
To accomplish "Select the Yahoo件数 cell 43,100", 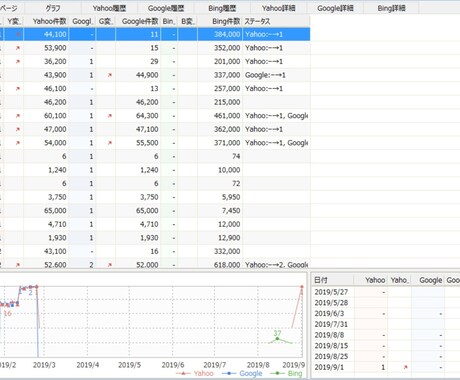I will pos(46,251).
